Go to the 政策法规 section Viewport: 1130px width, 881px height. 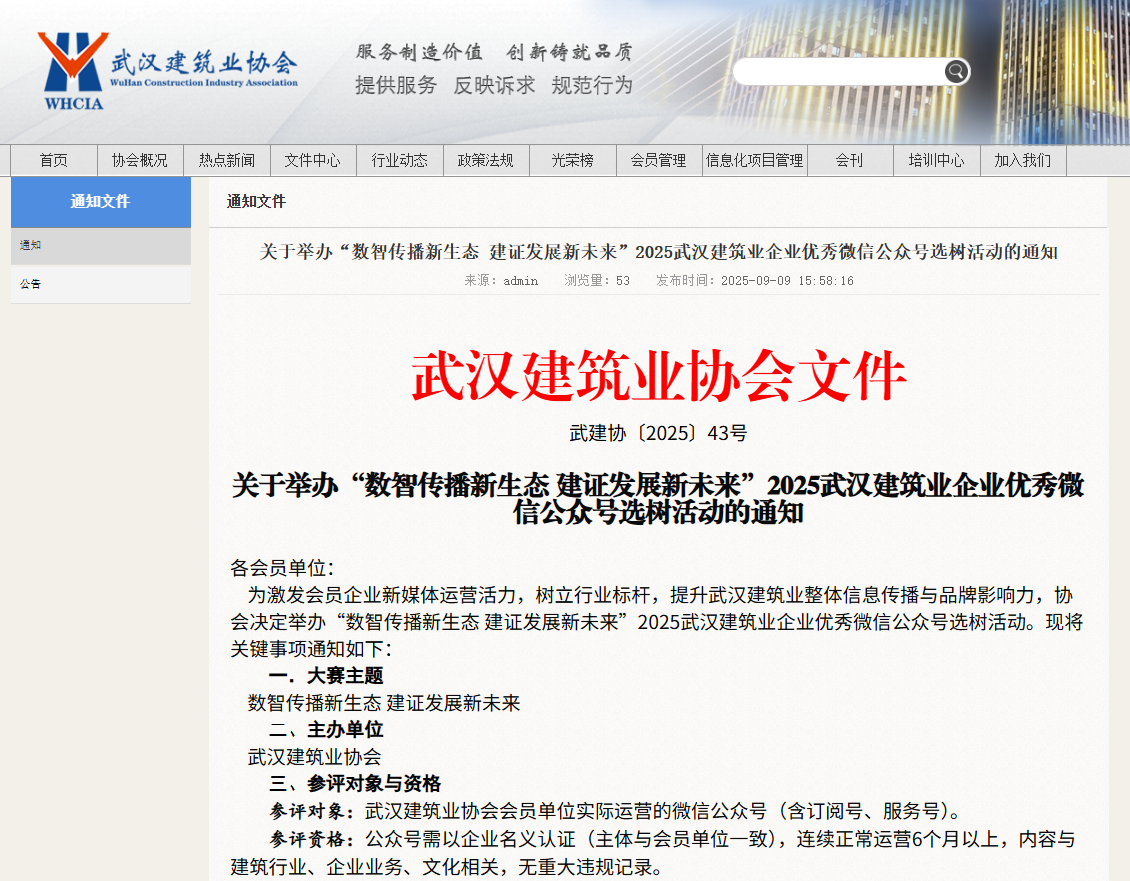[487, 160]
